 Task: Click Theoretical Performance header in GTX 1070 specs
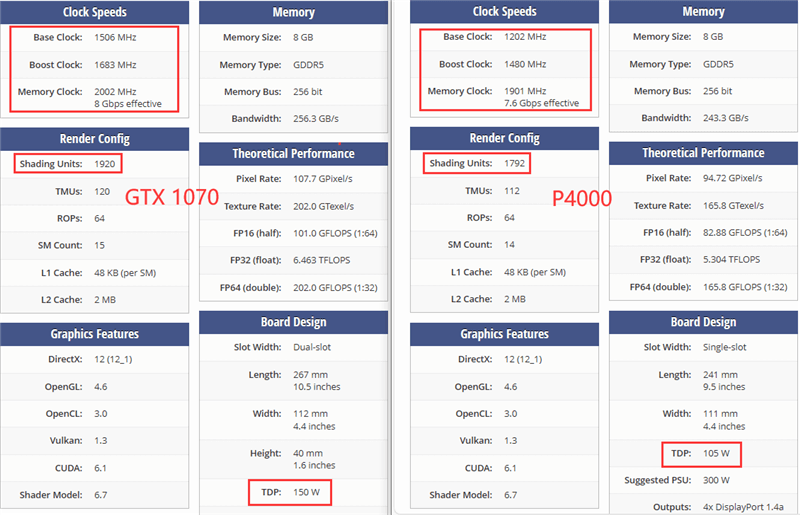(x=293, y=154)
